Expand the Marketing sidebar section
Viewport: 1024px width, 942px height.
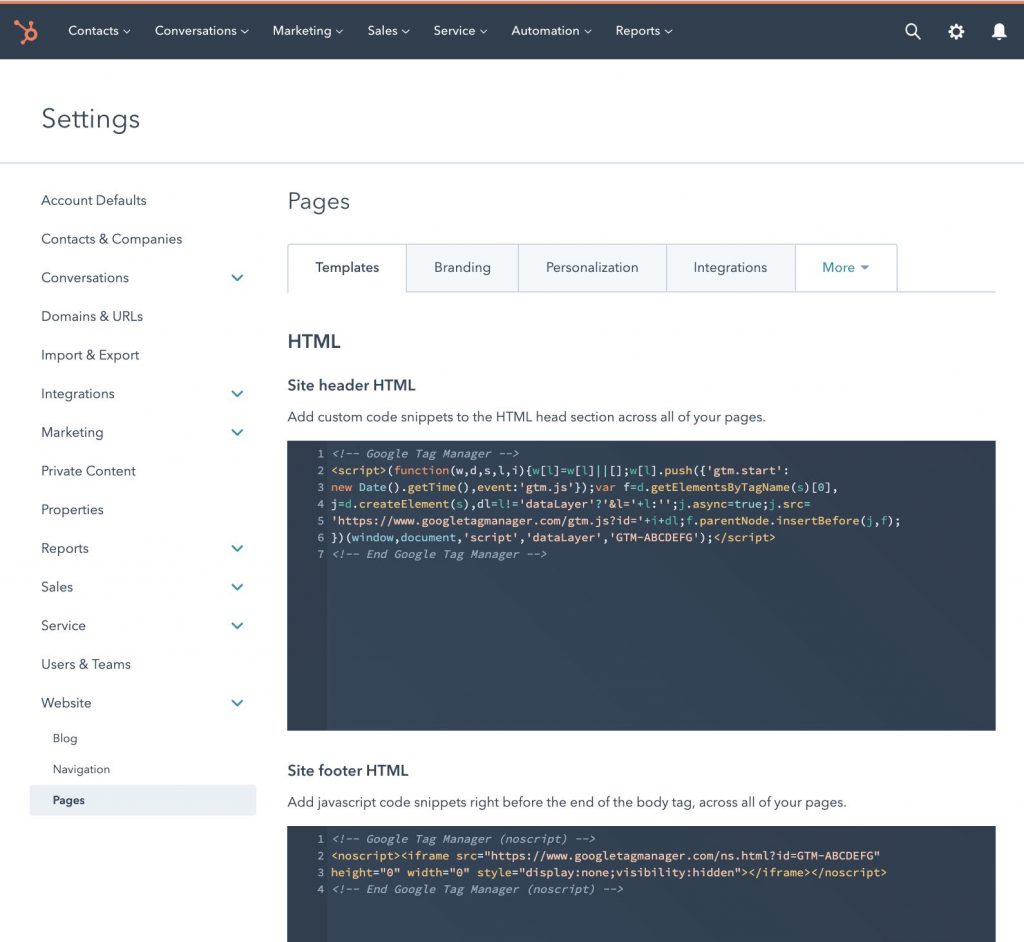237,432
